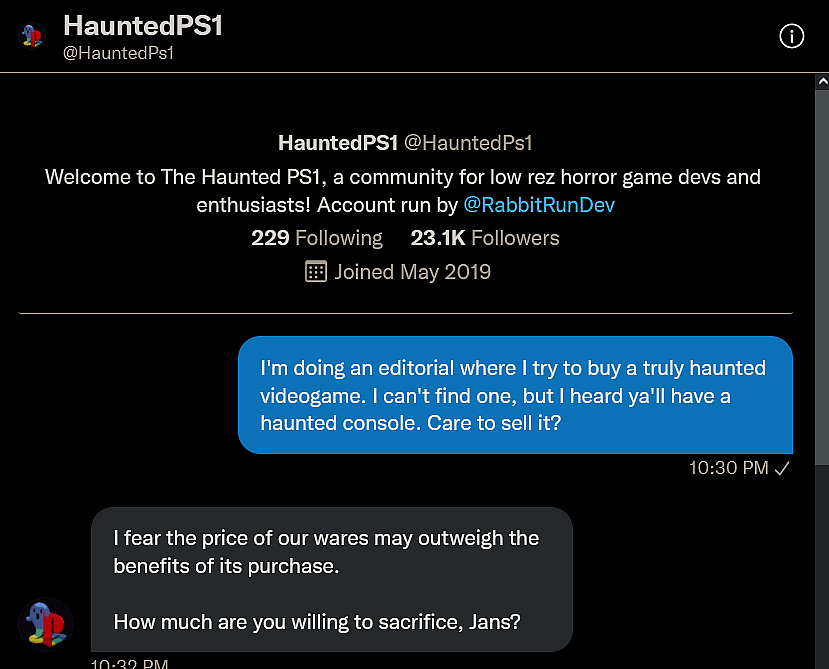
Task: Click the Joined May 2019 text
Action: point(412,272)
